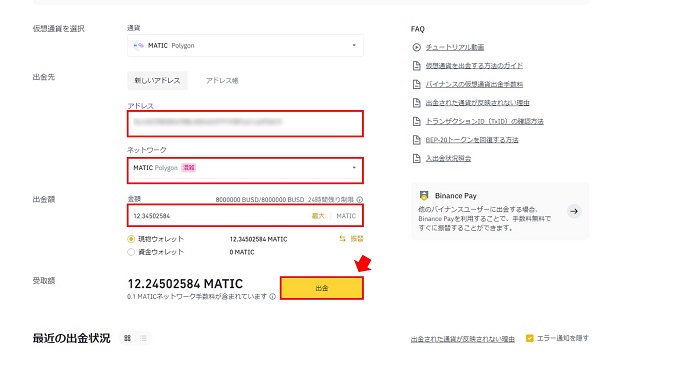This screenshot has width=680, height=366.
Task: Click the info icon beside network fee note
Action: click(272, 297)
